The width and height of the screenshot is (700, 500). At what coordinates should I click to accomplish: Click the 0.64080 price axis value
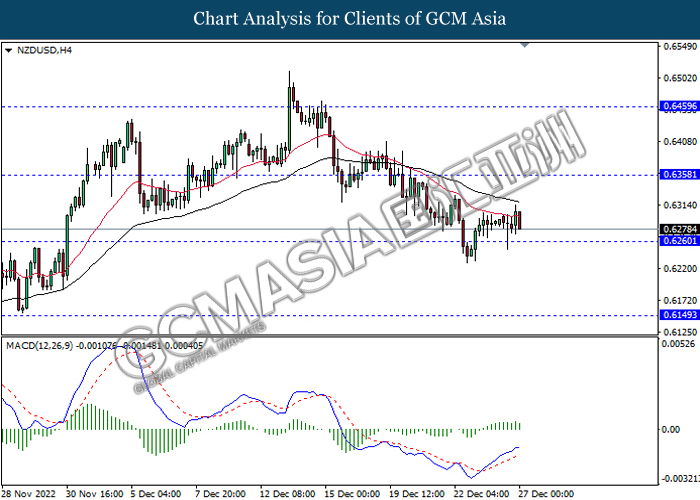[680, 142]
